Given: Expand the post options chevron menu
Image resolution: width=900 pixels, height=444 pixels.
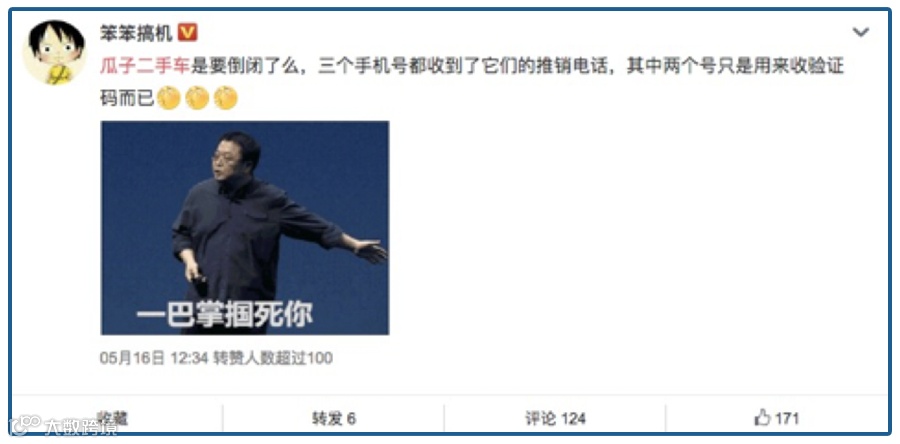Looking at the screenshot, I should coord(860,33).
